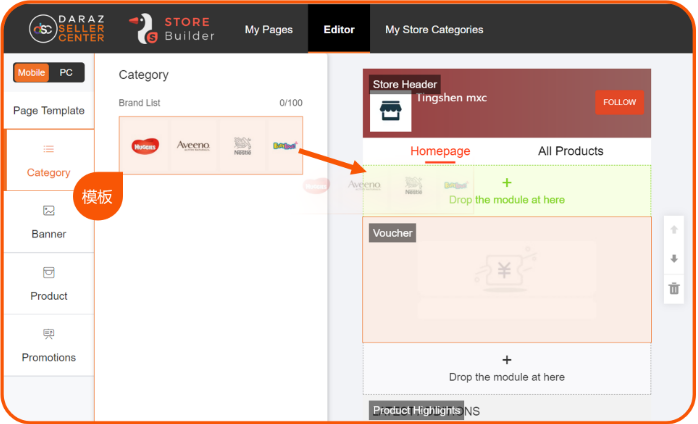Open the Banner module section
The image size is (698, 424).
pos(49,222)
